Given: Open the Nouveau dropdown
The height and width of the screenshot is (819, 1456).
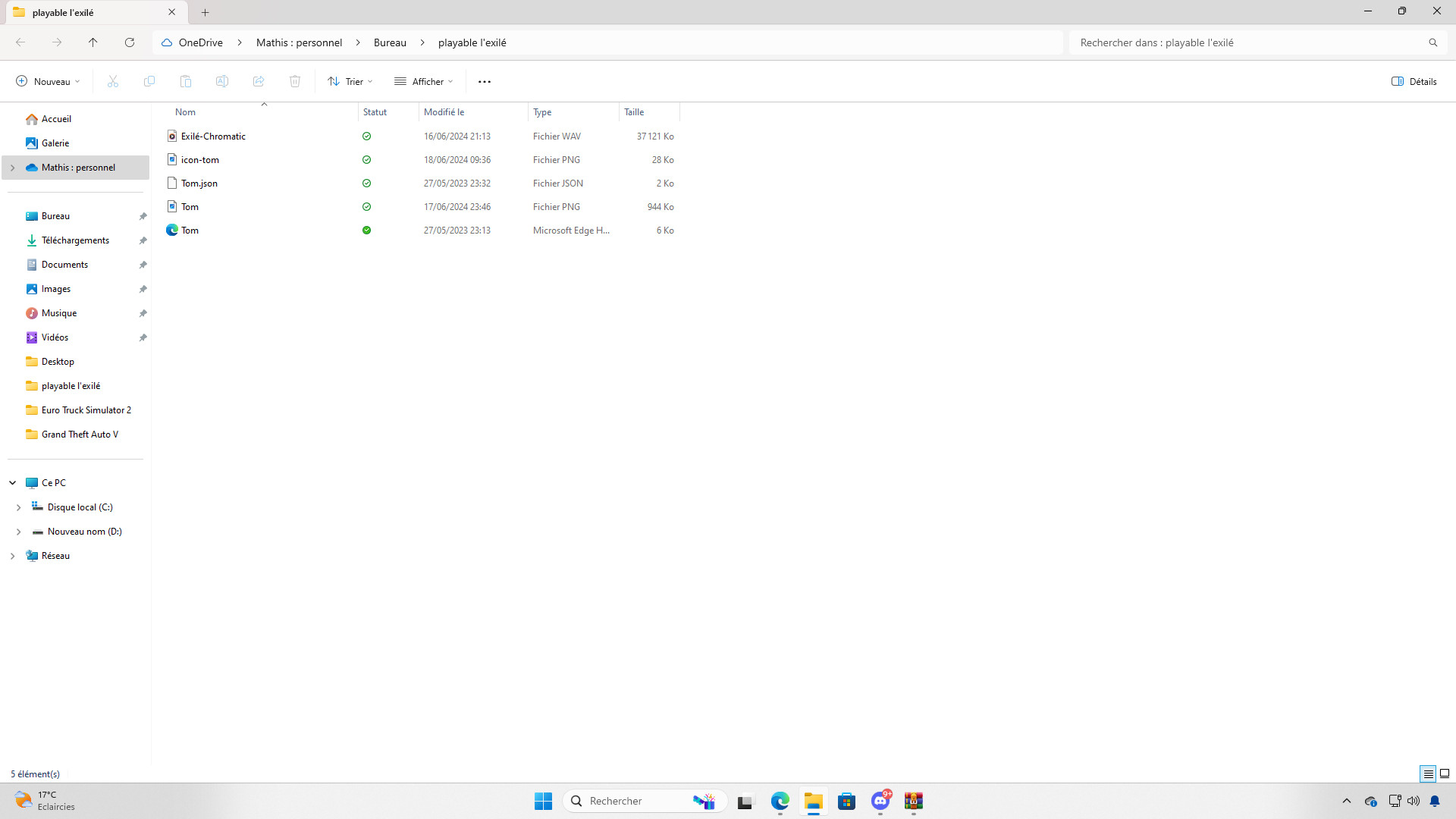Looking at the screenshot, I should pyautogui.click(x=49, y=81).
